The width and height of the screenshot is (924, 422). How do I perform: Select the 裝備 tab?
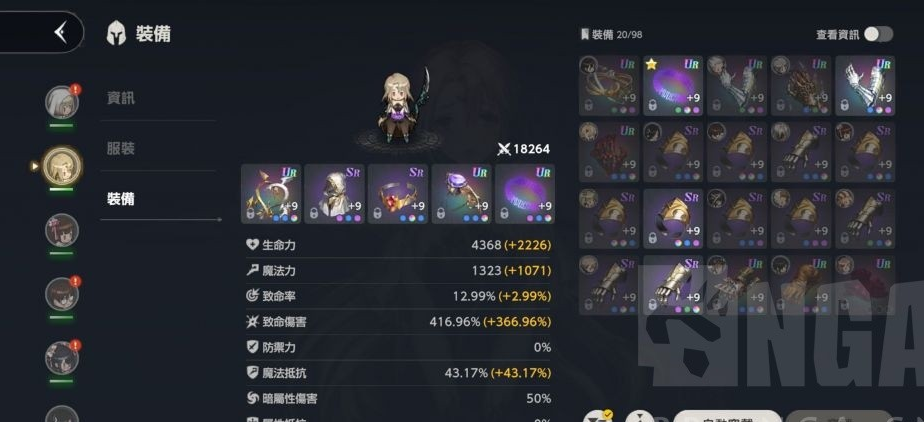(121, 199)
